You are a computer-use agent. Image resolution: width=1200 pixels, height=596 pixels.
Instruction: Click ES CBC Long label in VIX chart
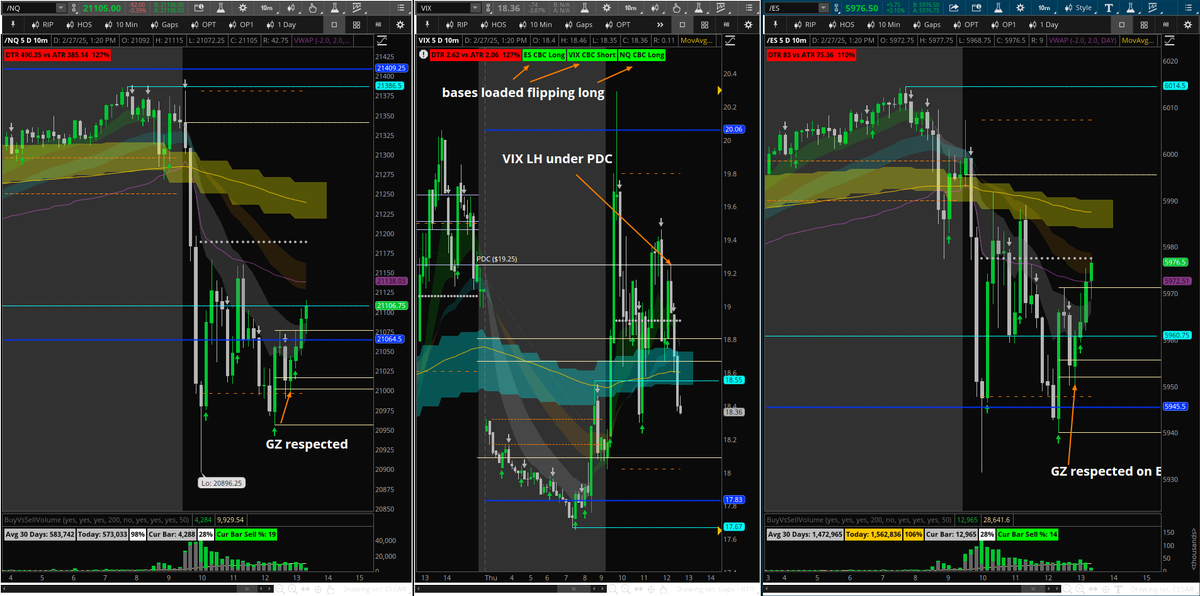coord(544,55)
